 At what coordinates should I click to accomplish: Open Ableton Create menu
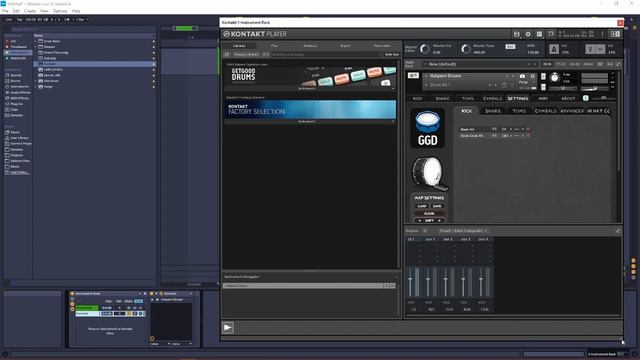click(30, 11)
